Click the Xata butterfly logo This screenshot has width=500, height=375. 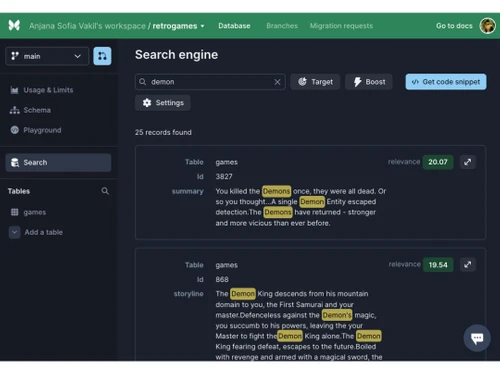(14, 25)
